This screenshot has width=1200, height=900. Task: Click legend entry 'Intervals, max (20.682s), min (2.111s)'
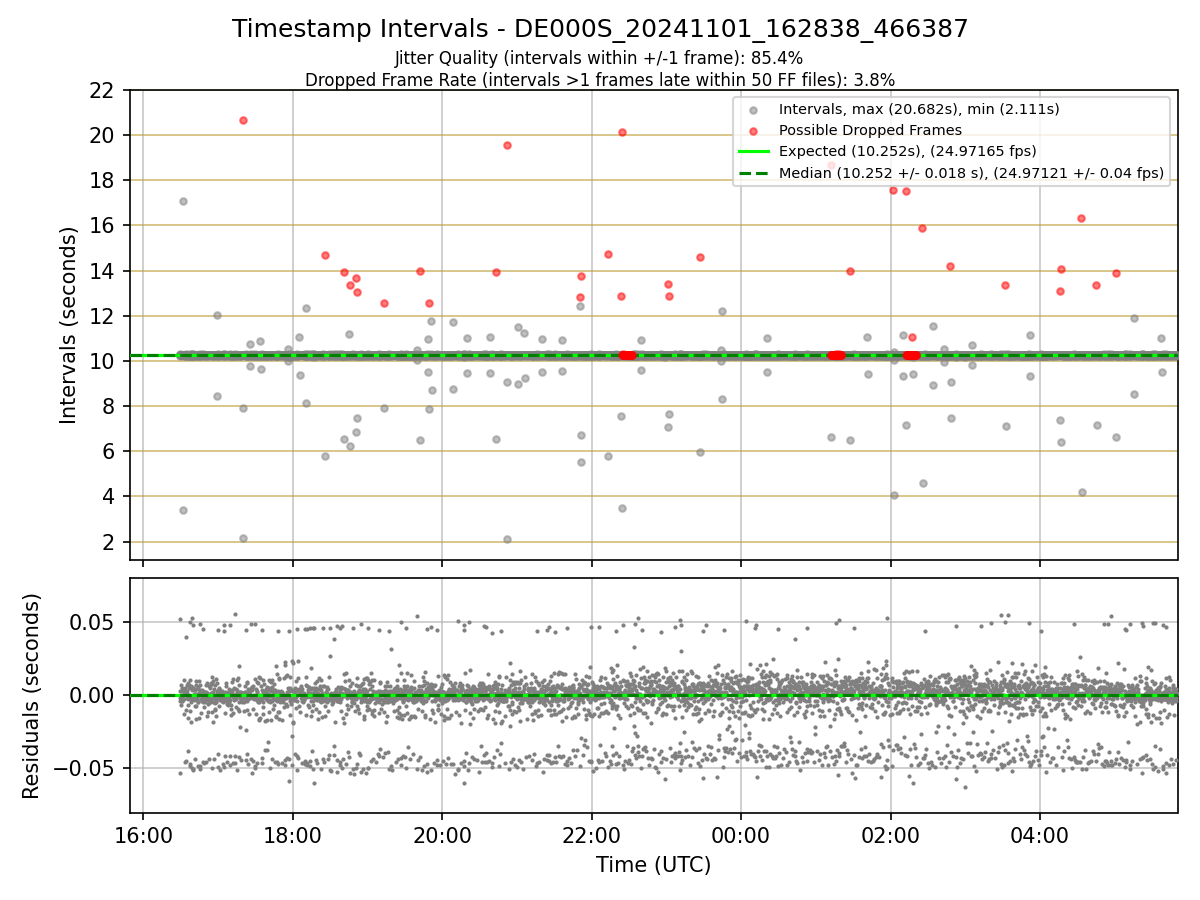919,109
